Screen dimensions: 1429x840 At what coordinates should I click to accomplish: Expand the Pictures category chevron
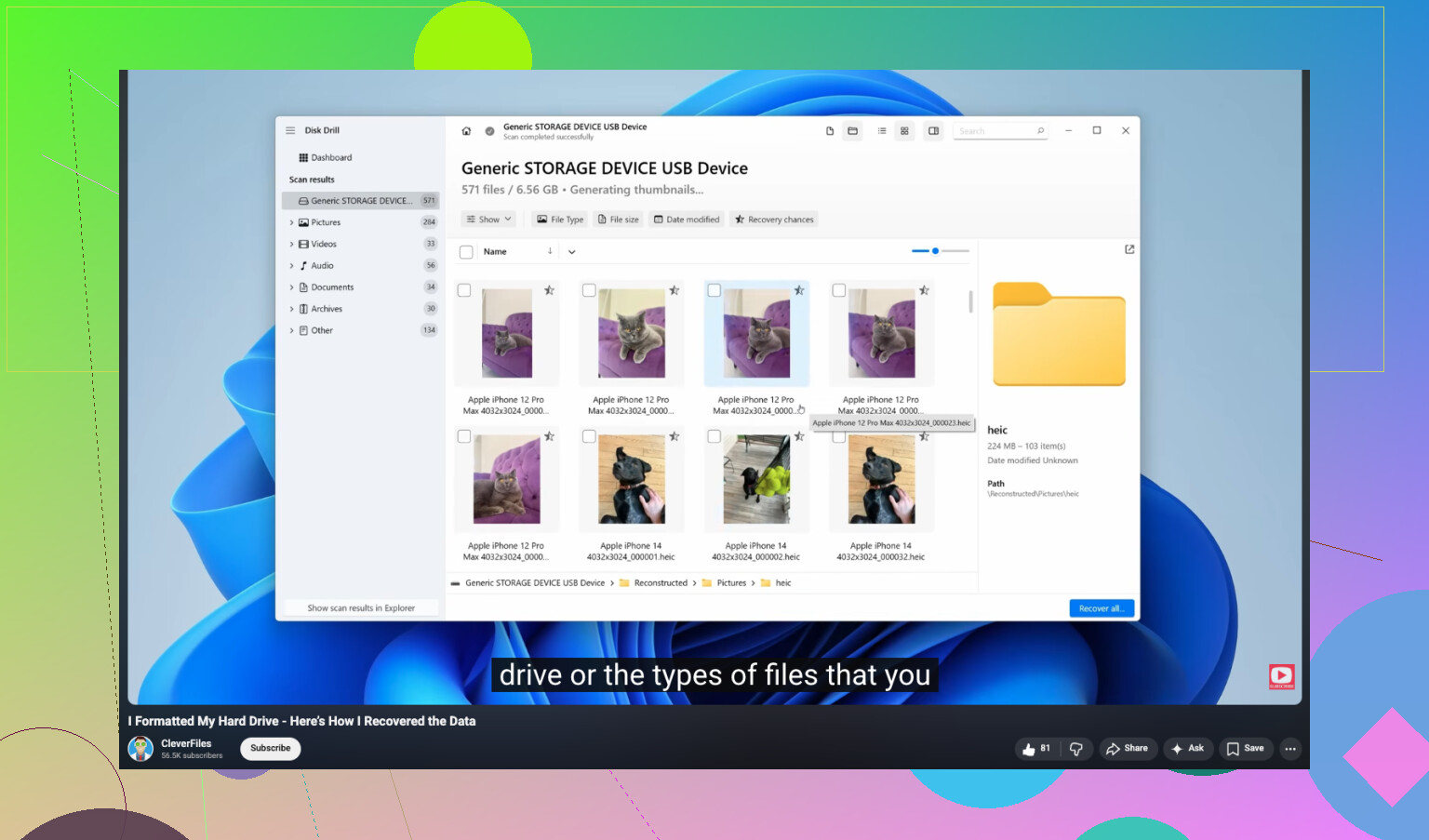[291, 222]
